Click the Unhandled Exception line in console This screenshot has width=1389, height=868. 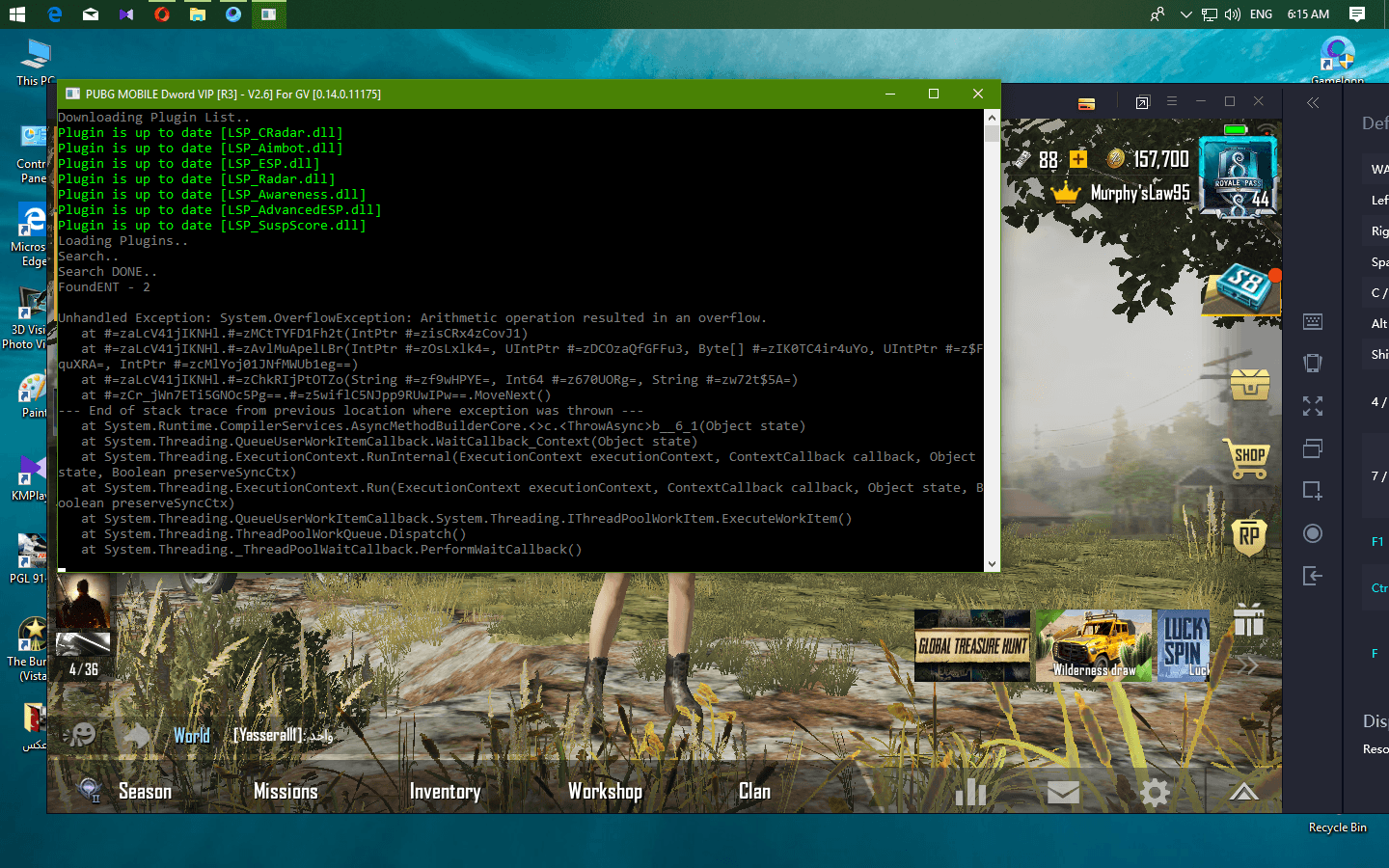[412, 318]
